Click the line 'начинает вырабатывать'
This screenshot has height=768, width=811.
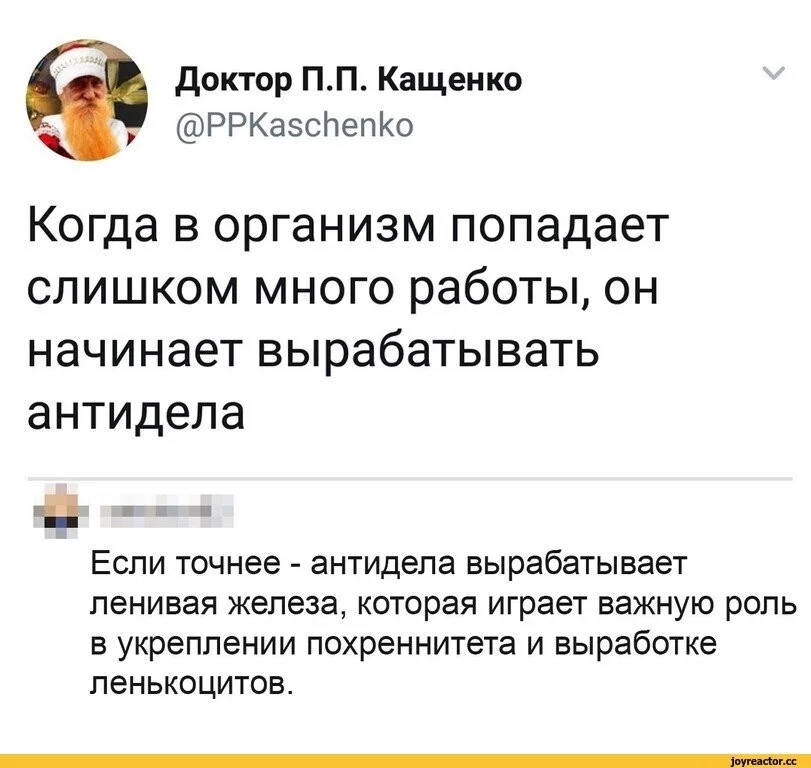(313, 350)
